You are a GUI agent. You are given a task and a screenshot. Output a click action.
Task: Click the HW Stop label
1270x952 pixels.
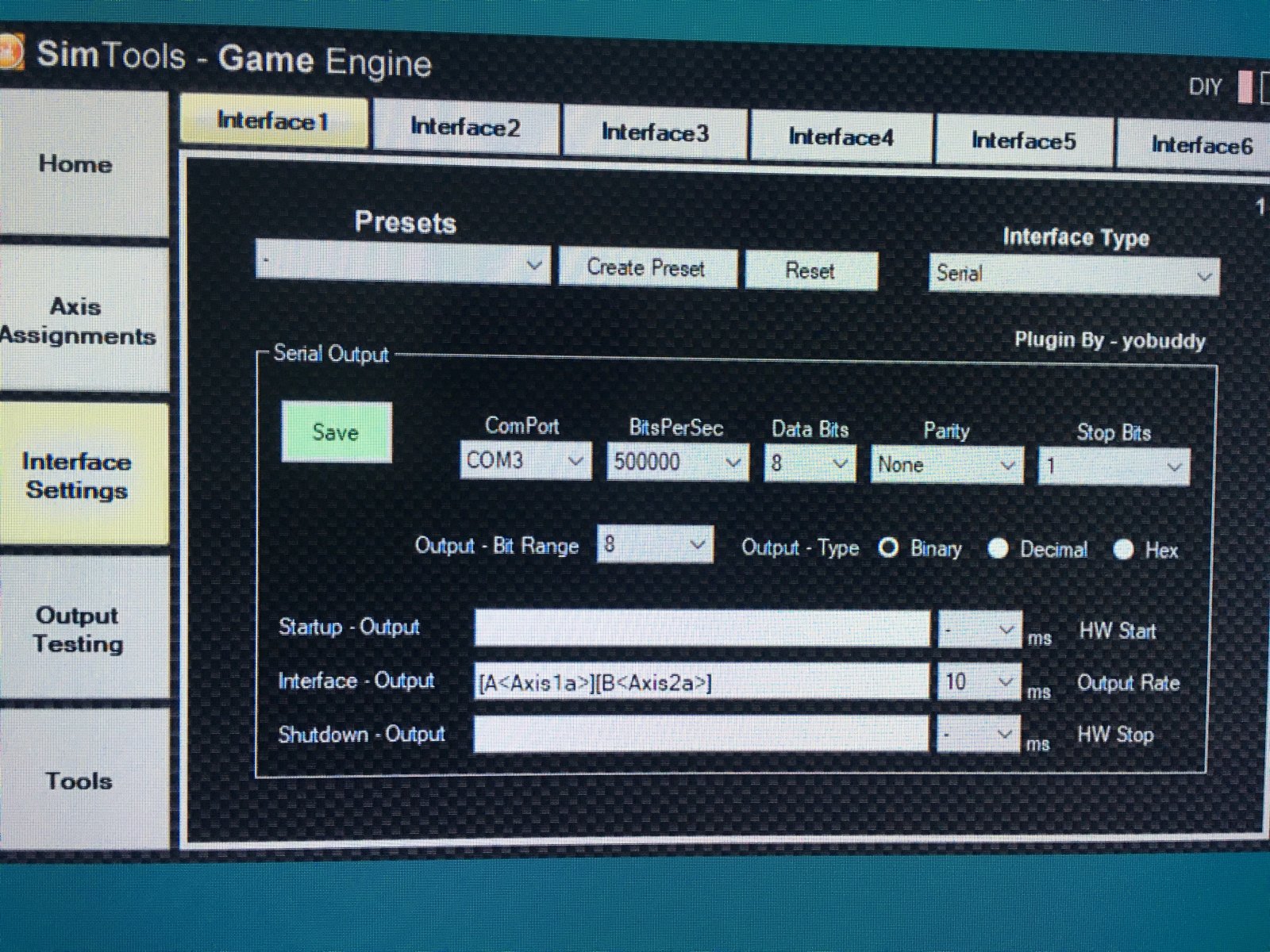(1115, 735)
